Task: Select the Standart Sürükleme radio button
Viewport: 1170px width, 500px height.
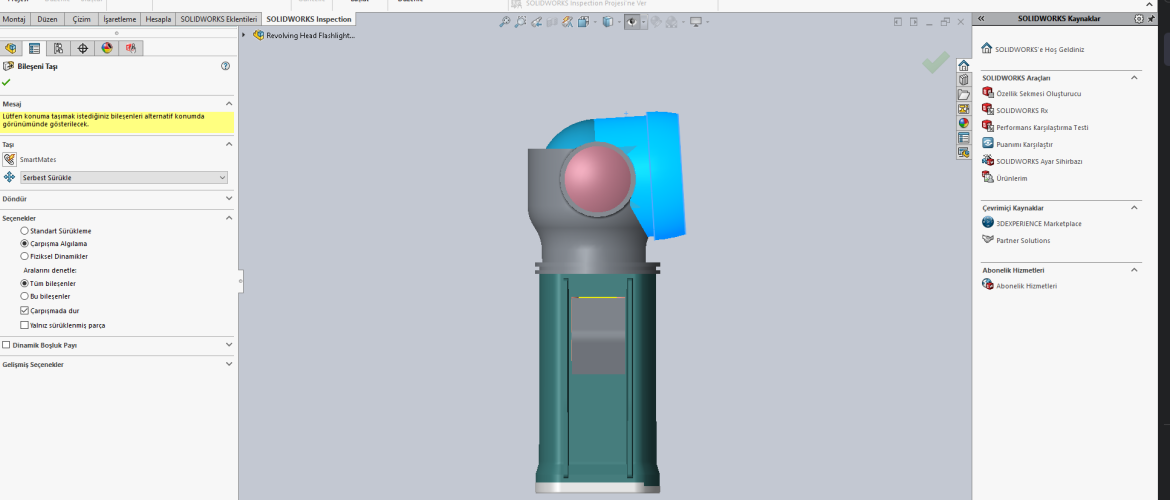Action: 25,231
